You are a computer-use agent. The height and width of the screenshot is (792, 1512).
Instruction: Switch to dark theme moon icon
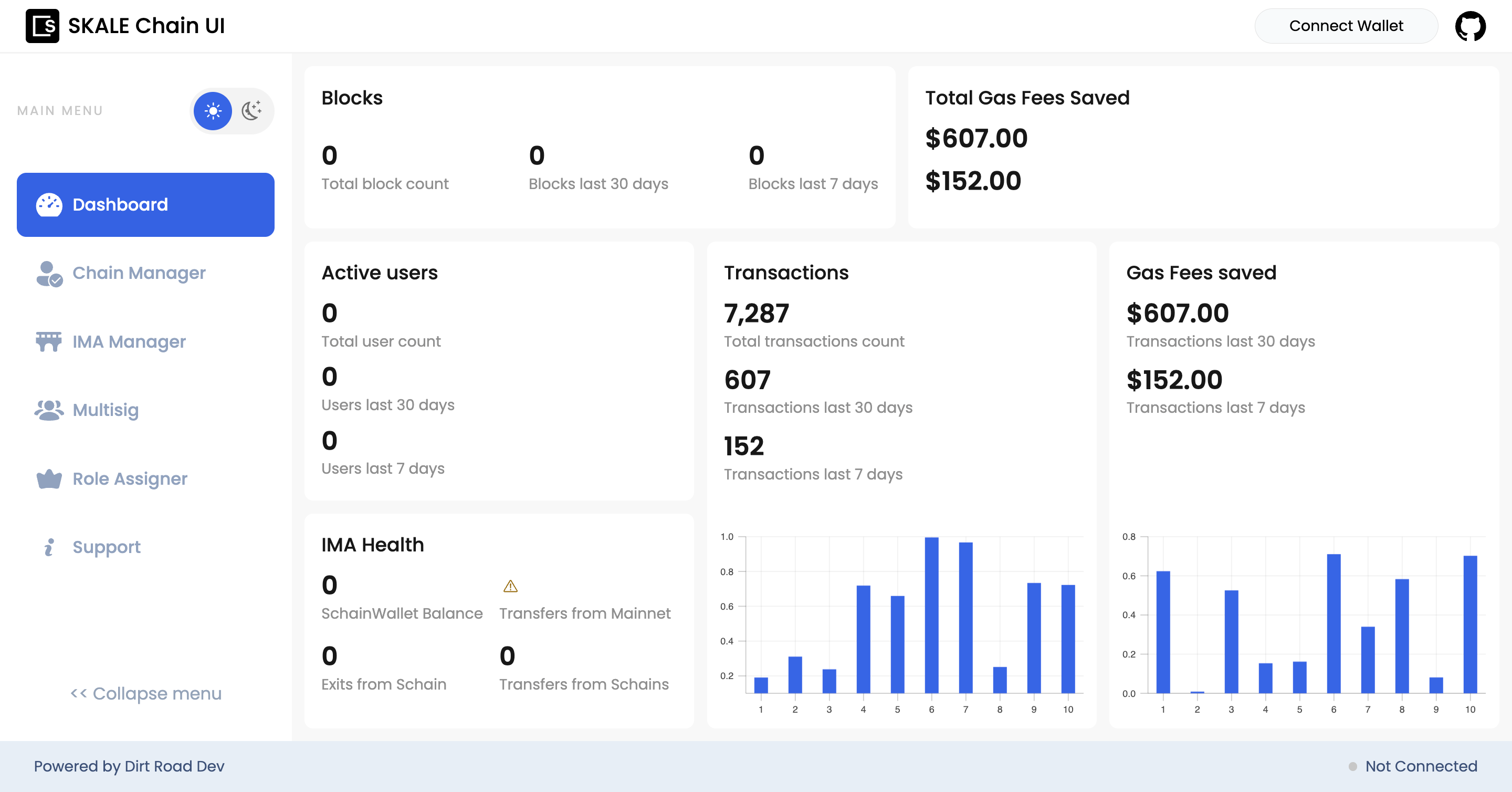tap(252, 110)
